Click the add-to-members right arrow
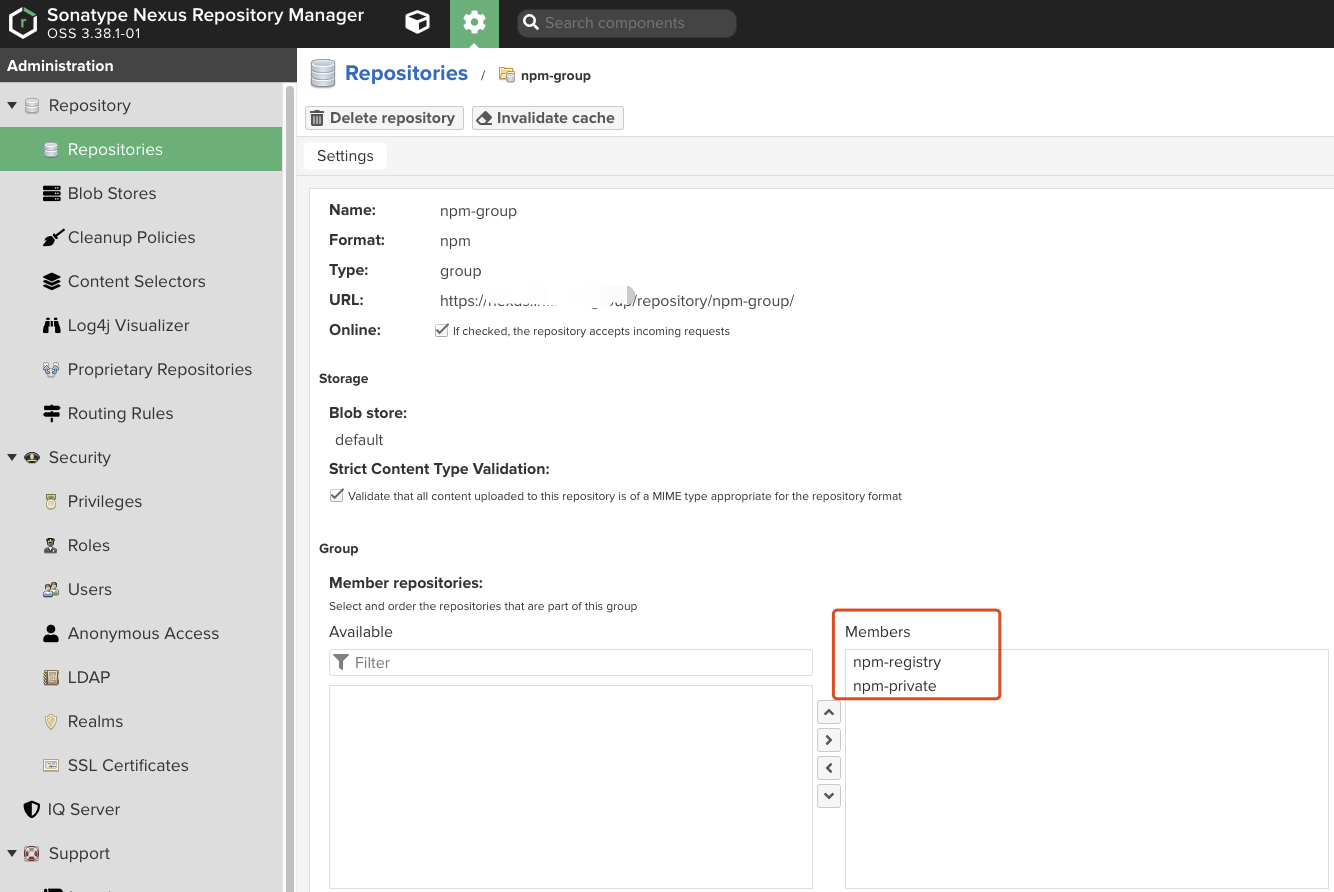 (829, 740)
